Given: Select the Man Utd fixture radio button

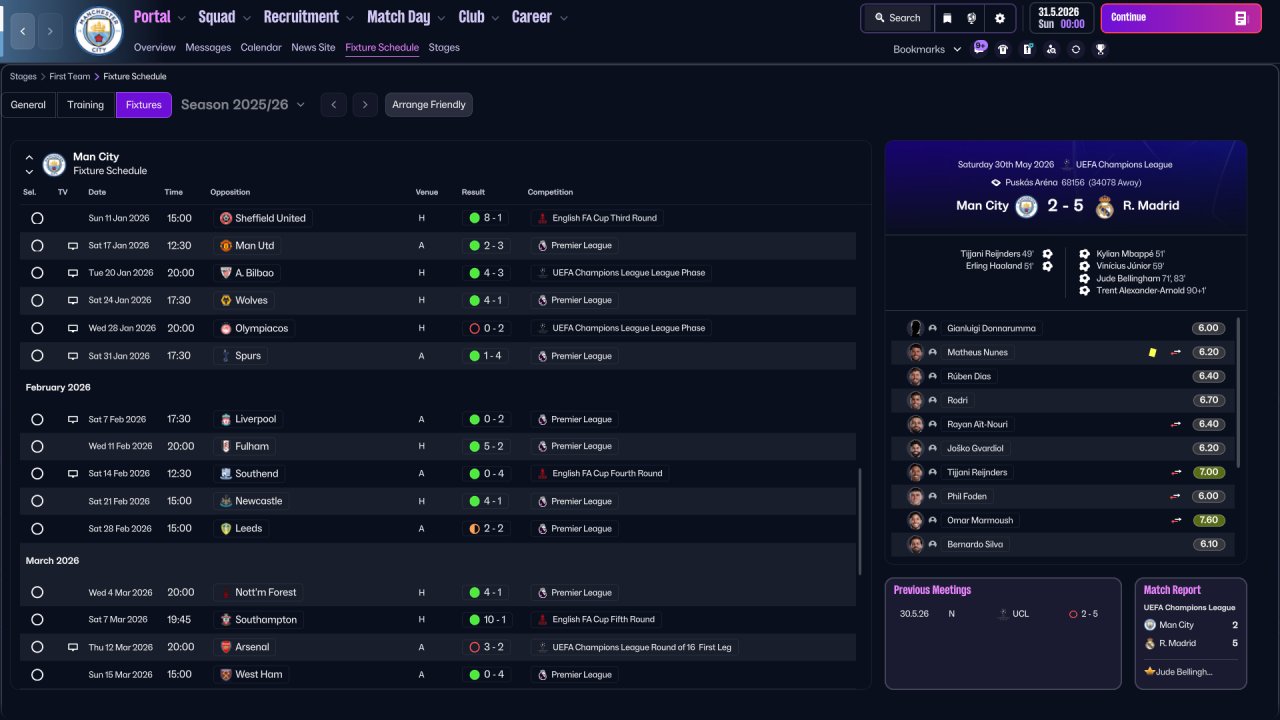Looking at the screenshot, I should [x=37, y=246].
